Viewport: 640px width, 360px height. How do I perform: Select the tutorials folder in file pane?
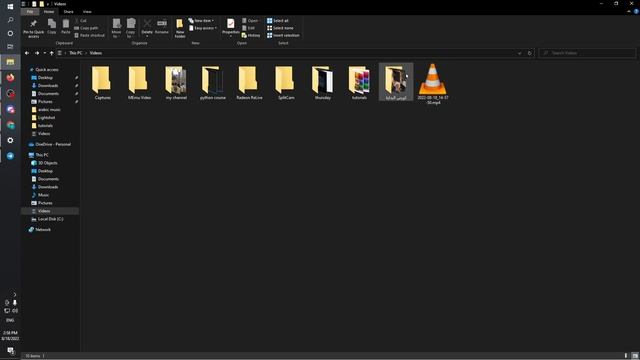pos(359,82)
